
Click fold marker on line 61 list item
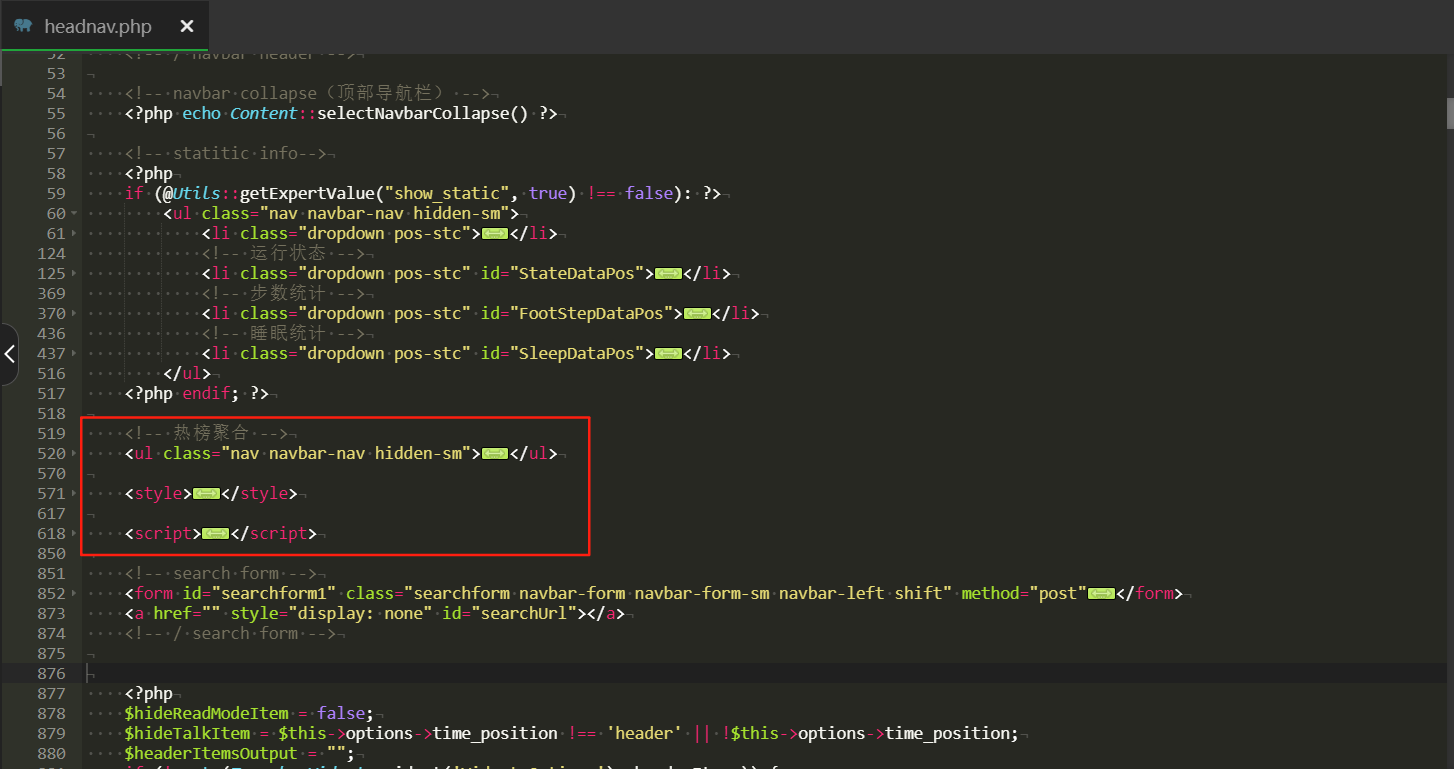pos(495,234)
